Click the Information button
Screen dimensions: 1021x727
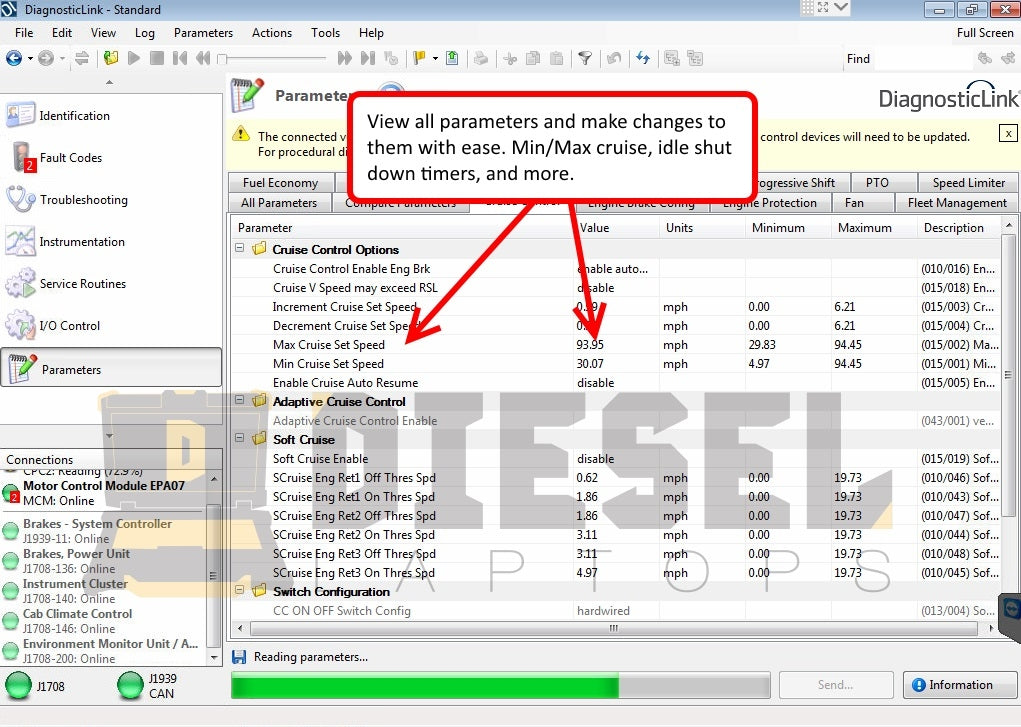[x=960, y=685]
